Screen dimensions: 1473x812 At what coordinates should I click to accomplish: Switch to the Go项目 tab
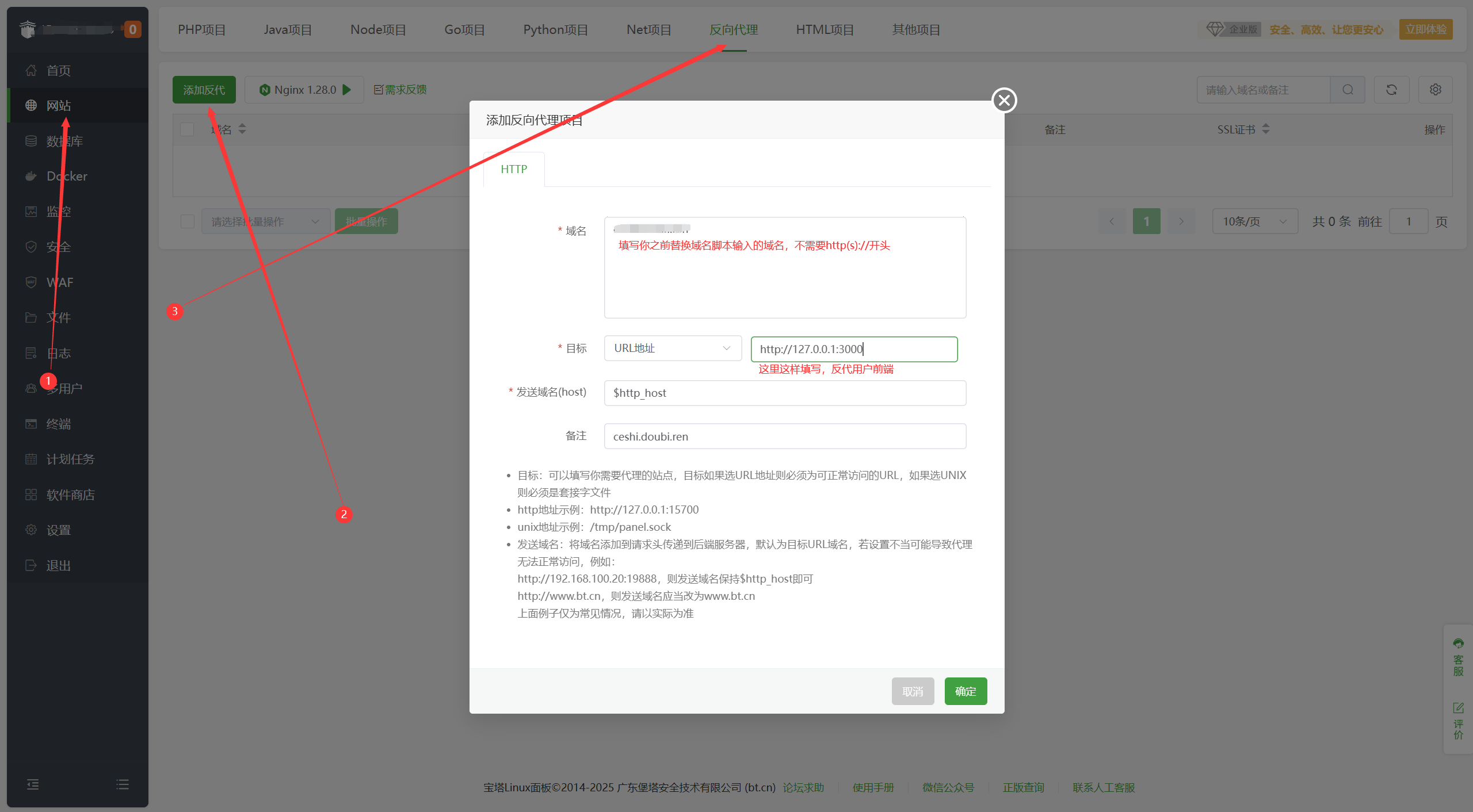coord(464,29)
